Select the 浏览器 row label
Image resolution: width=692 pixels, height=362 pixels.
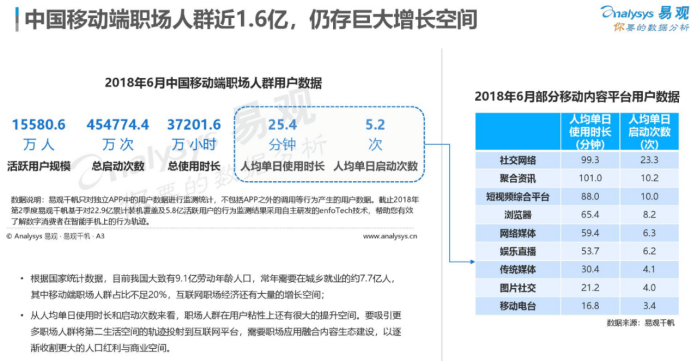pos(518,215)
